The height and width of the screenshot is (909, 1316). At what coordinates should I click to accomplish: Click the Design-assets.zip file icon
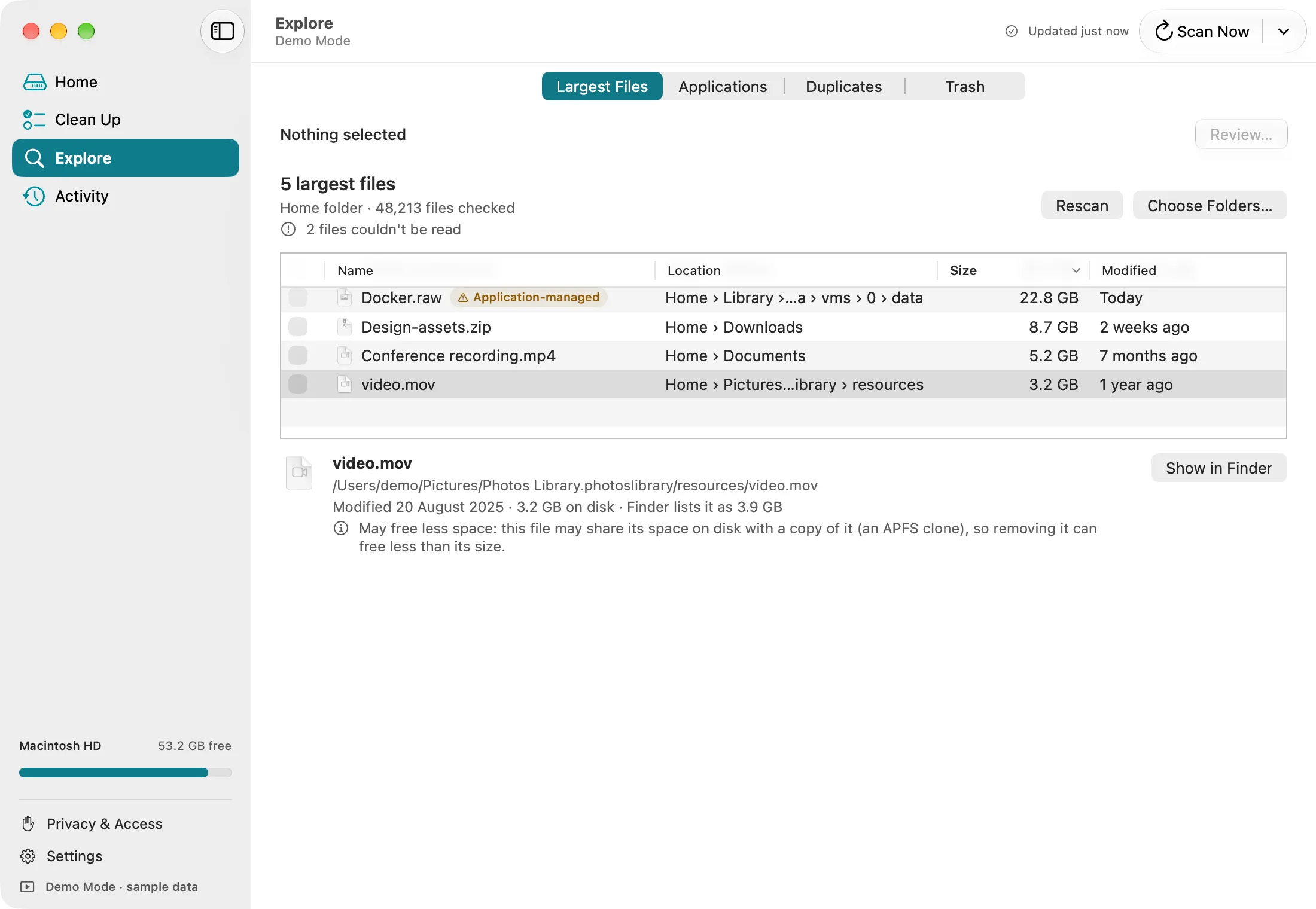pos(345,327)
